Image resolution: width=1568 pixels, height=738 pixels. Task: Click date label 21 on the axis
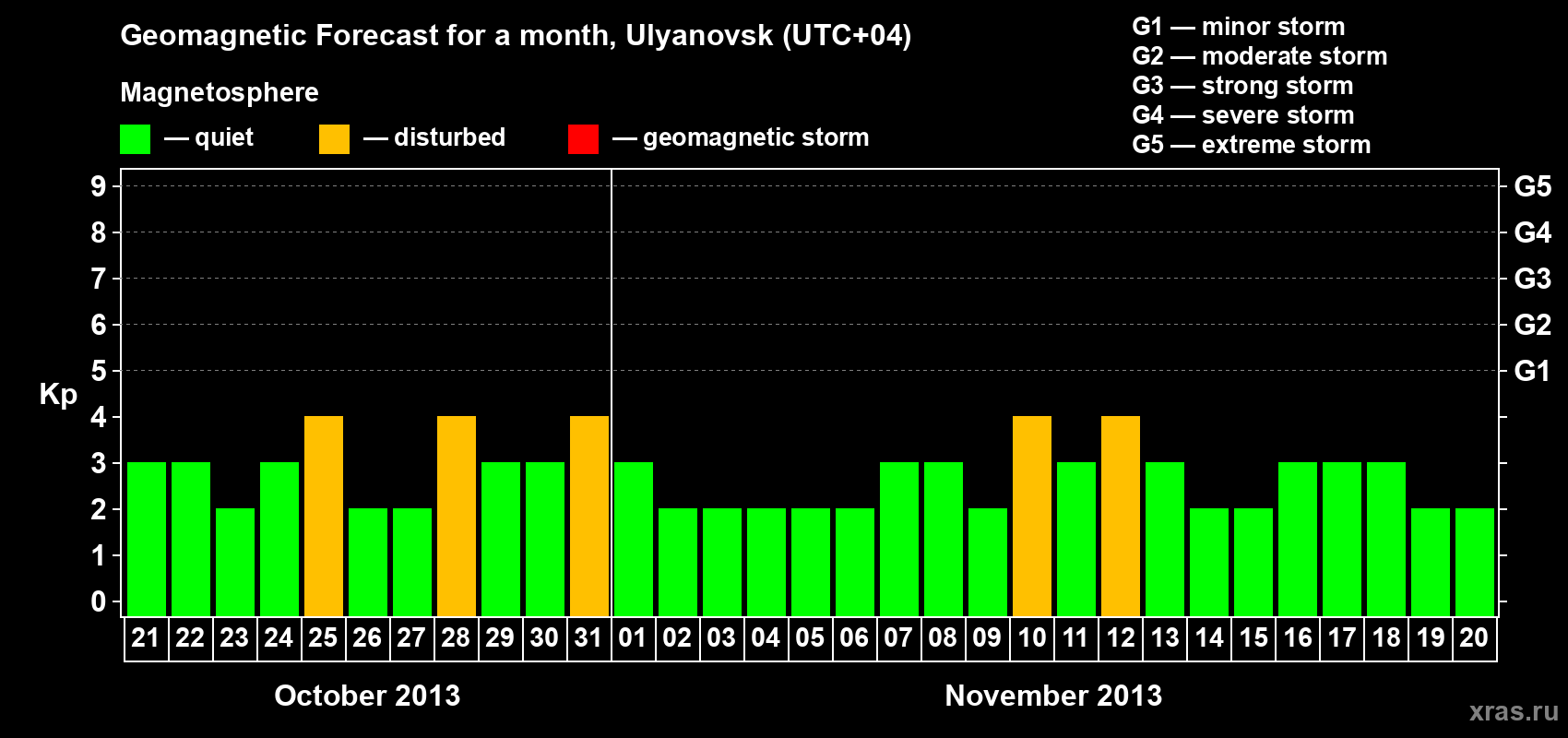point(146,637)
